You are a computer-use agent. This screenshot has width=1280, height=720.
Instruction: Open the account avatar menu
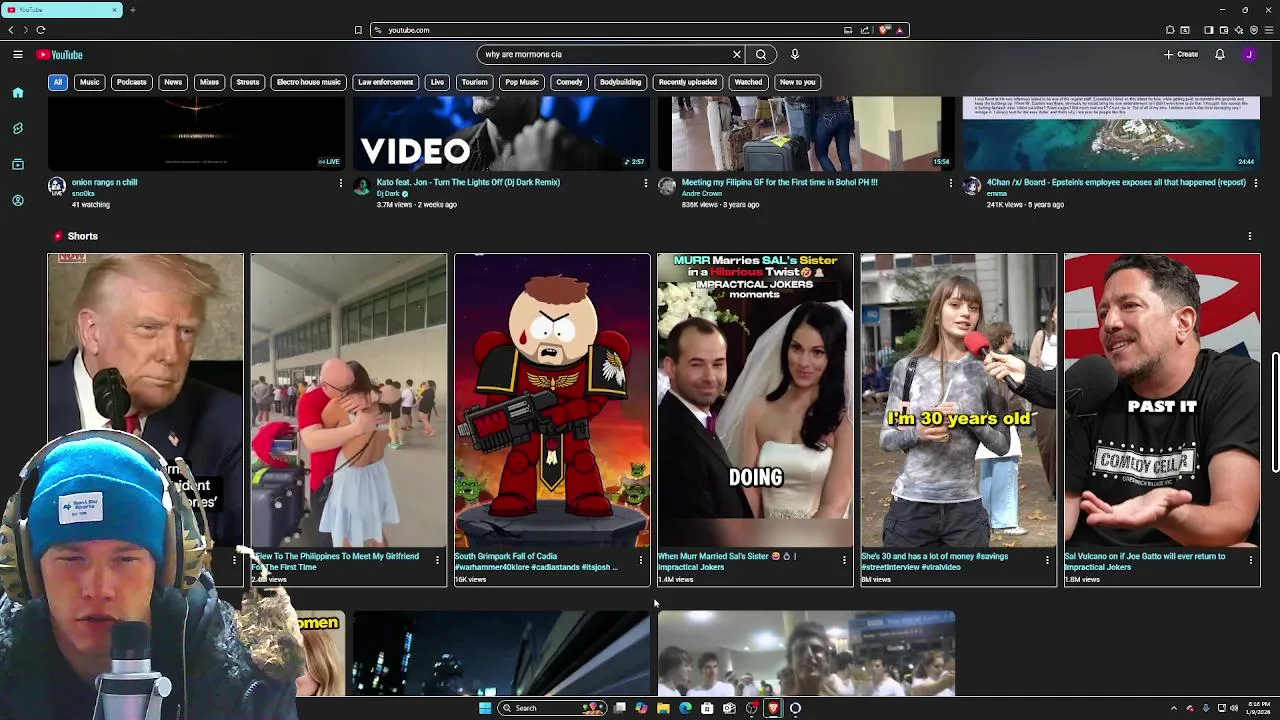[1249, 55]
